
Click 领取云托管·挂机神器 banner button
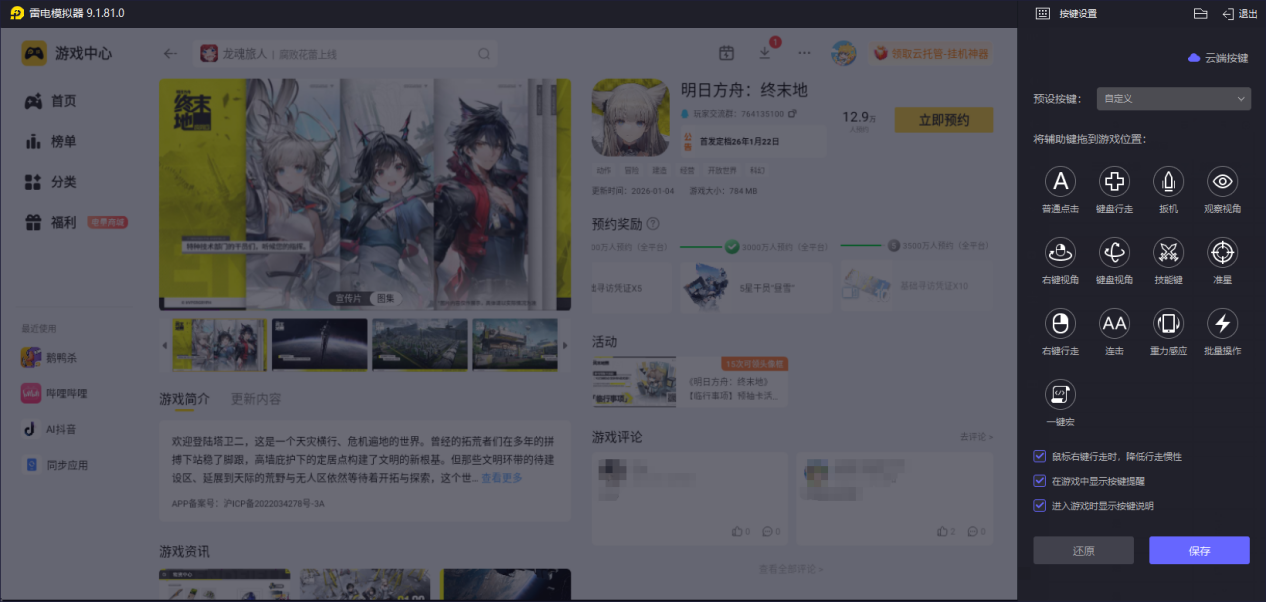coord(931,53)
